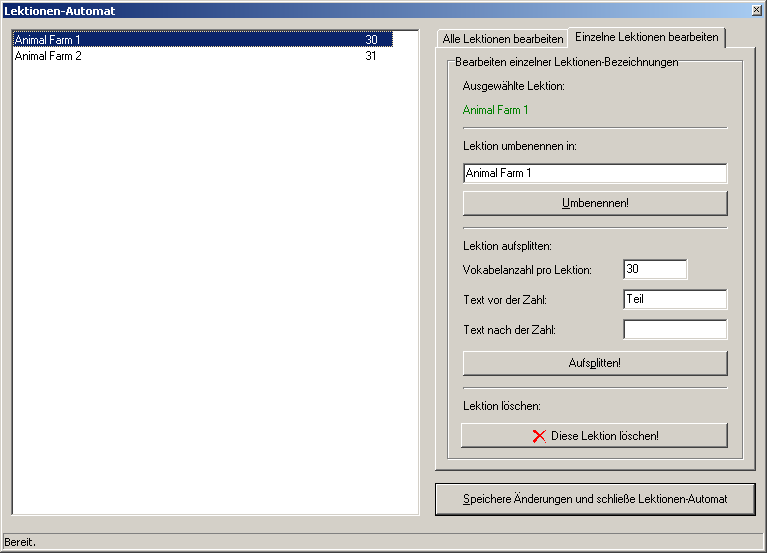Viewport: 767px width, 553px height.
Task: Click the Diese Lektion löschen! button
Action: [594, 436]
